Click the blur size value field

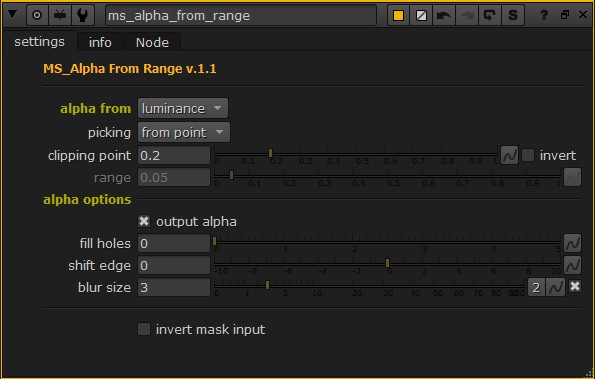click(x=174, y=287)
